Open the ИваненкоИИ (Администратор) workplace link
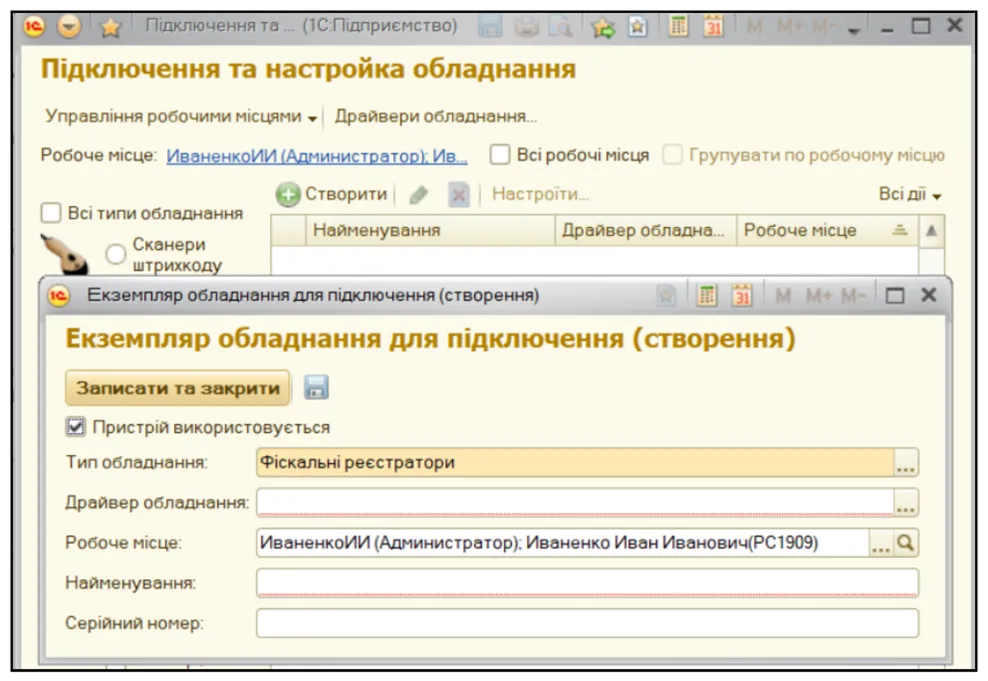The image size is (988, 681). [317, 156]
